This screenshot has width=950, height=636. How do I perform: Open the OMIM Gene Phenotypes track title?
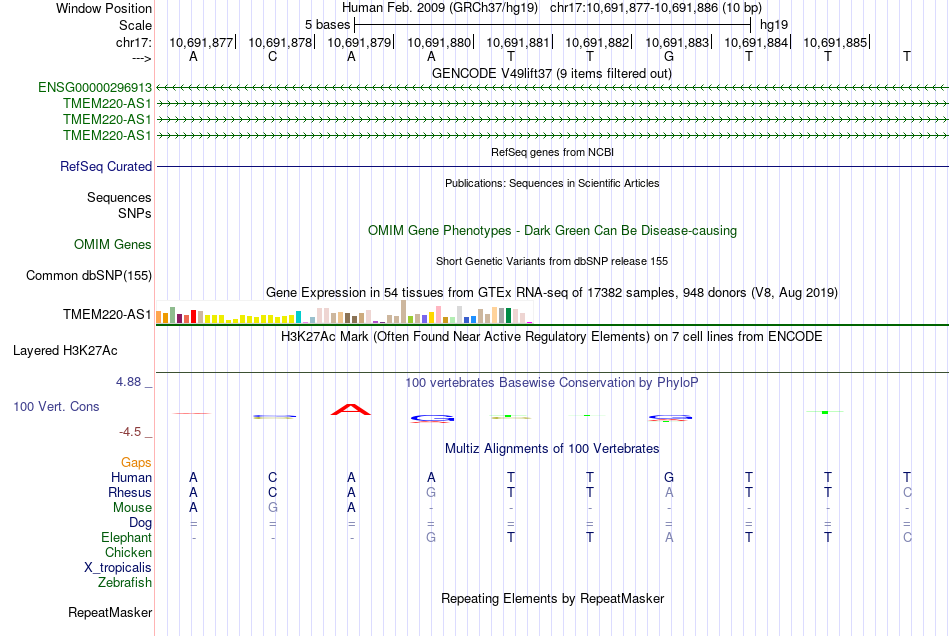tap(552, 231)
